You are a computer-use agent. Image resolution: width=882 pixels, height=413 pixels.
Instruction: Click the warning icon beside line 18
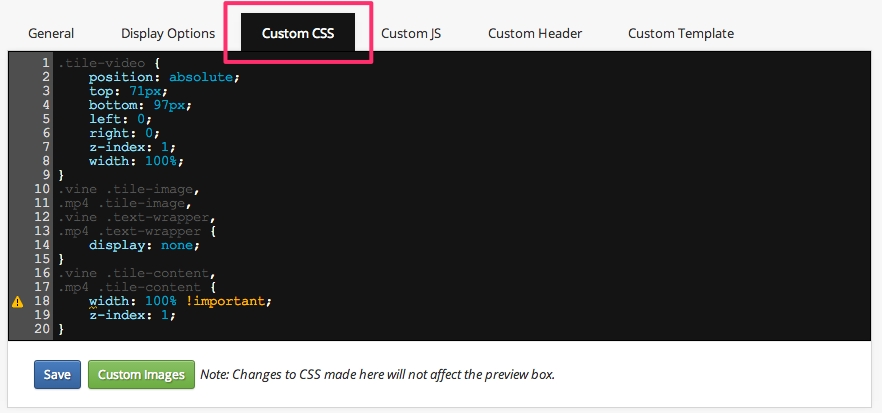click(x=17, y=301)
